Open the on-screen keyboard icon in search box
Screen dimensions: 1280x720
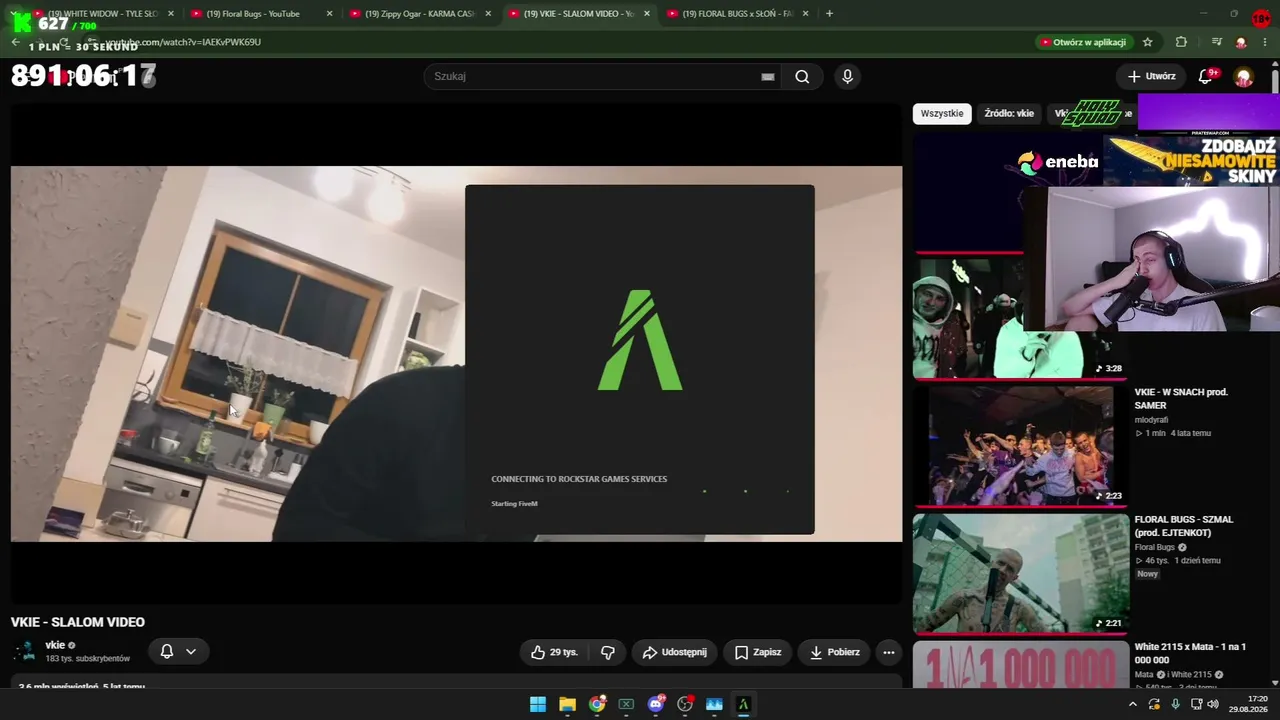click(768, 77)
